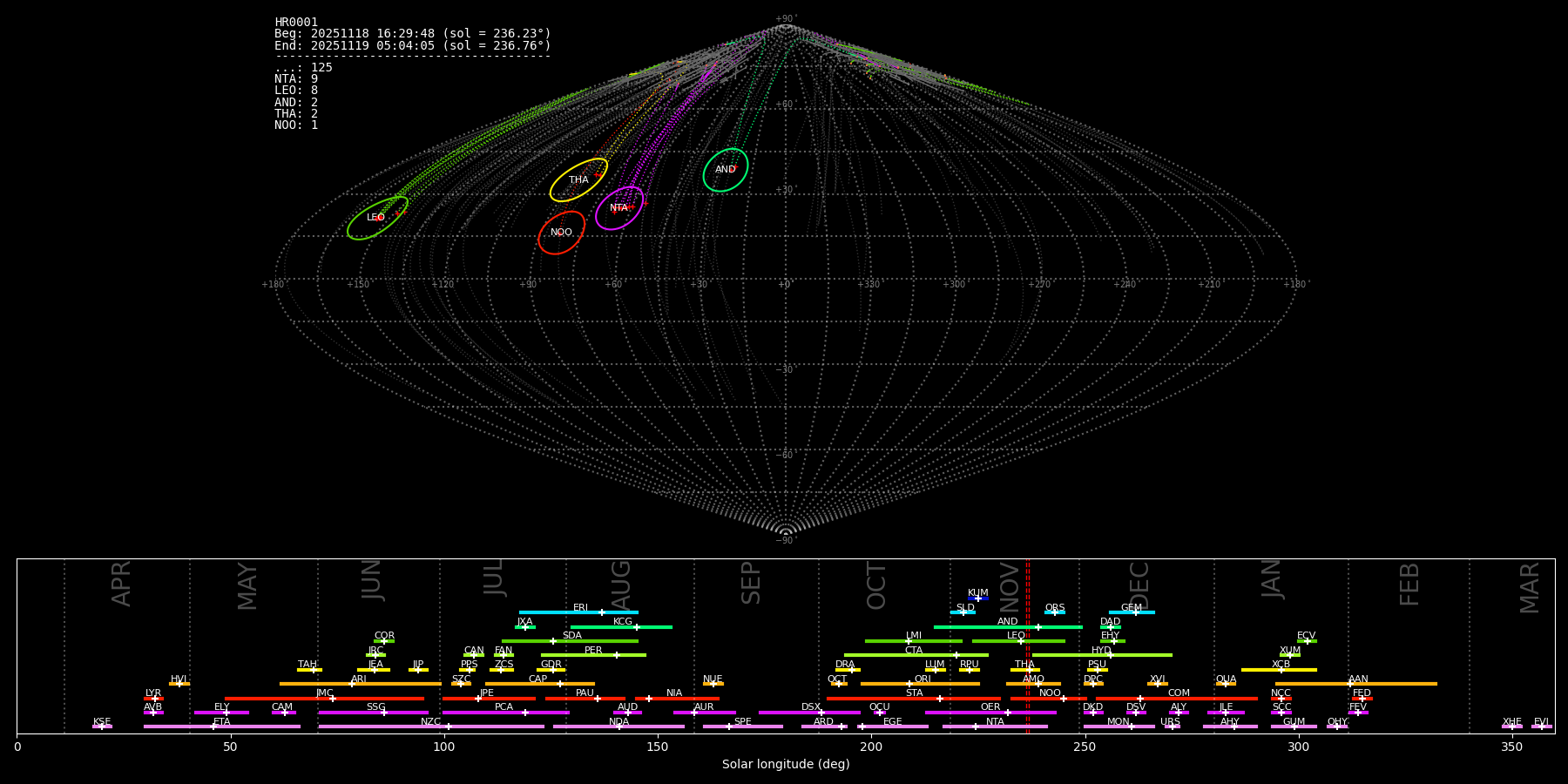This screenshot has width=1568, height=784.
Task: Click the SEP month heading
Action: point(751,583)
